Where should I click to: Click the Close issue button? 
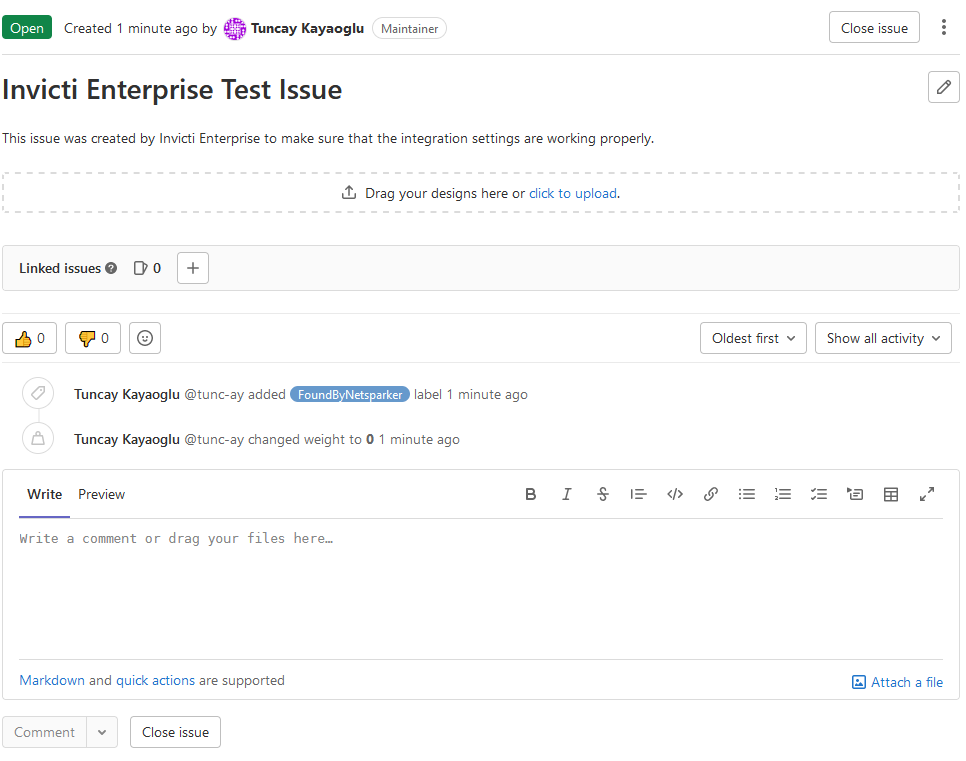tap(874, 27)
